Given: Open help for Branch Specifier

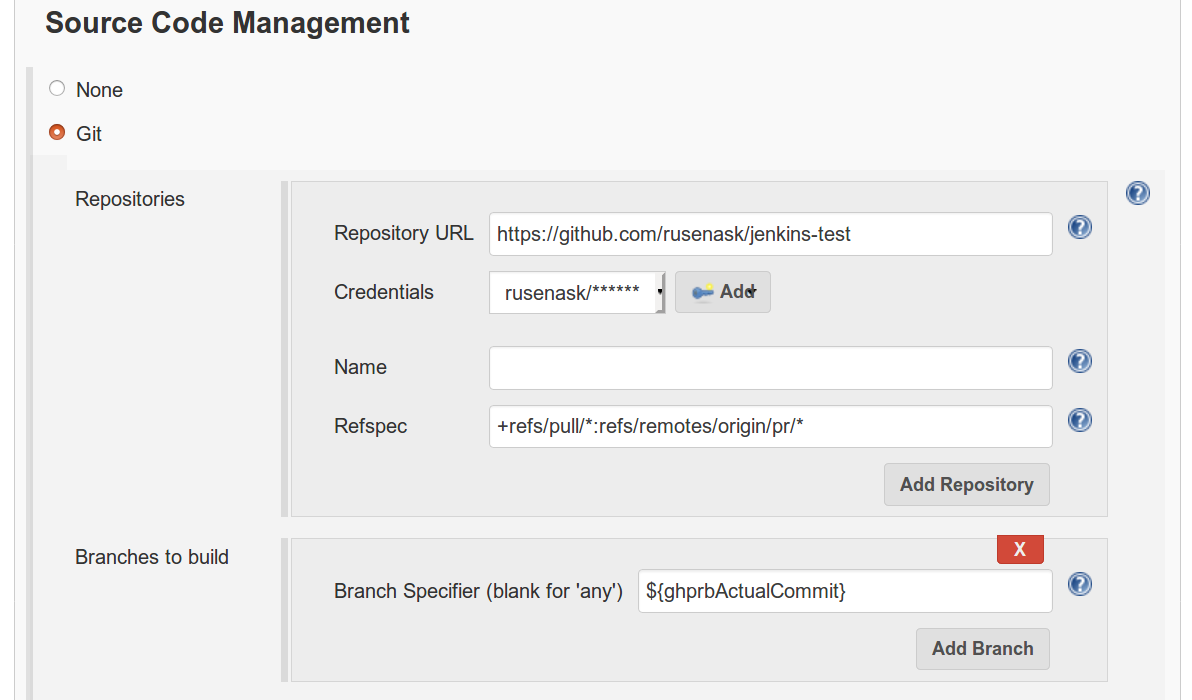Looking at the screenshot, I should point(1079,584).
